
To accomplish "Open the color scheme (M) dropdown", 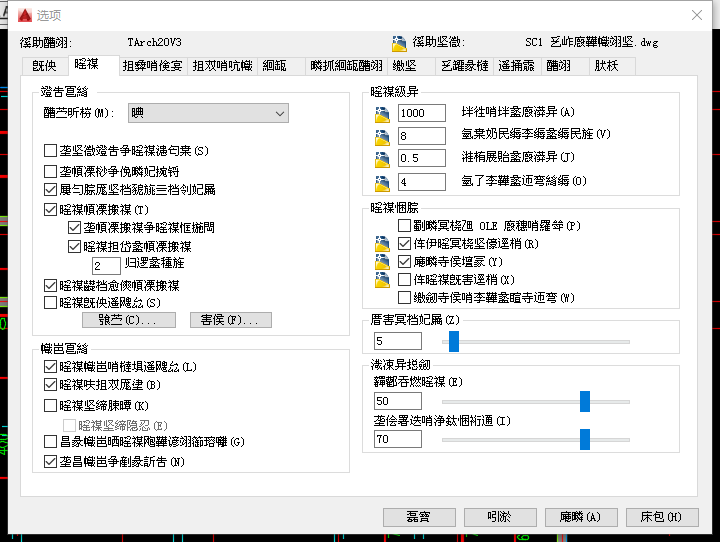I will tap(208, 113).
